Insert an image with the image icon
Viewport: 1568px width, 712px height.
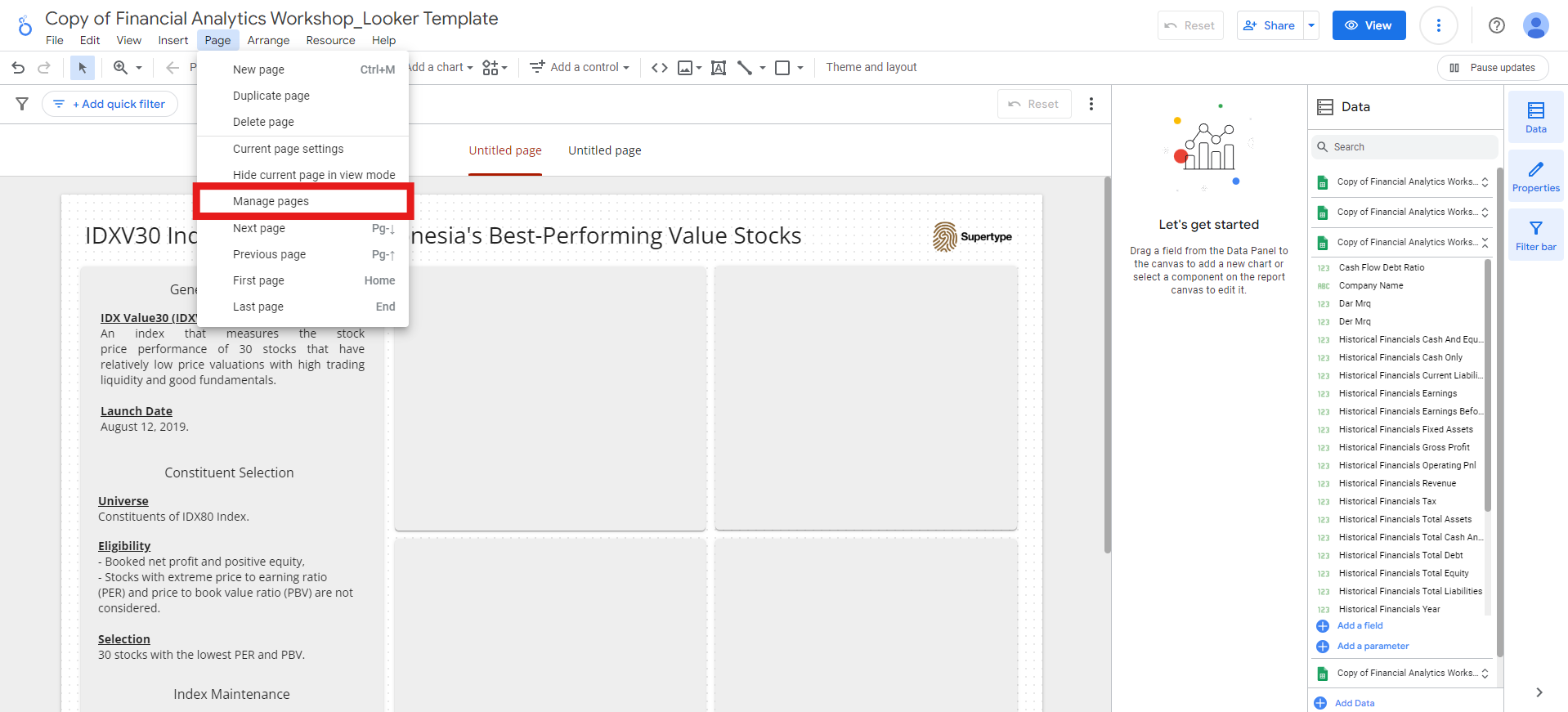point(685,68)
